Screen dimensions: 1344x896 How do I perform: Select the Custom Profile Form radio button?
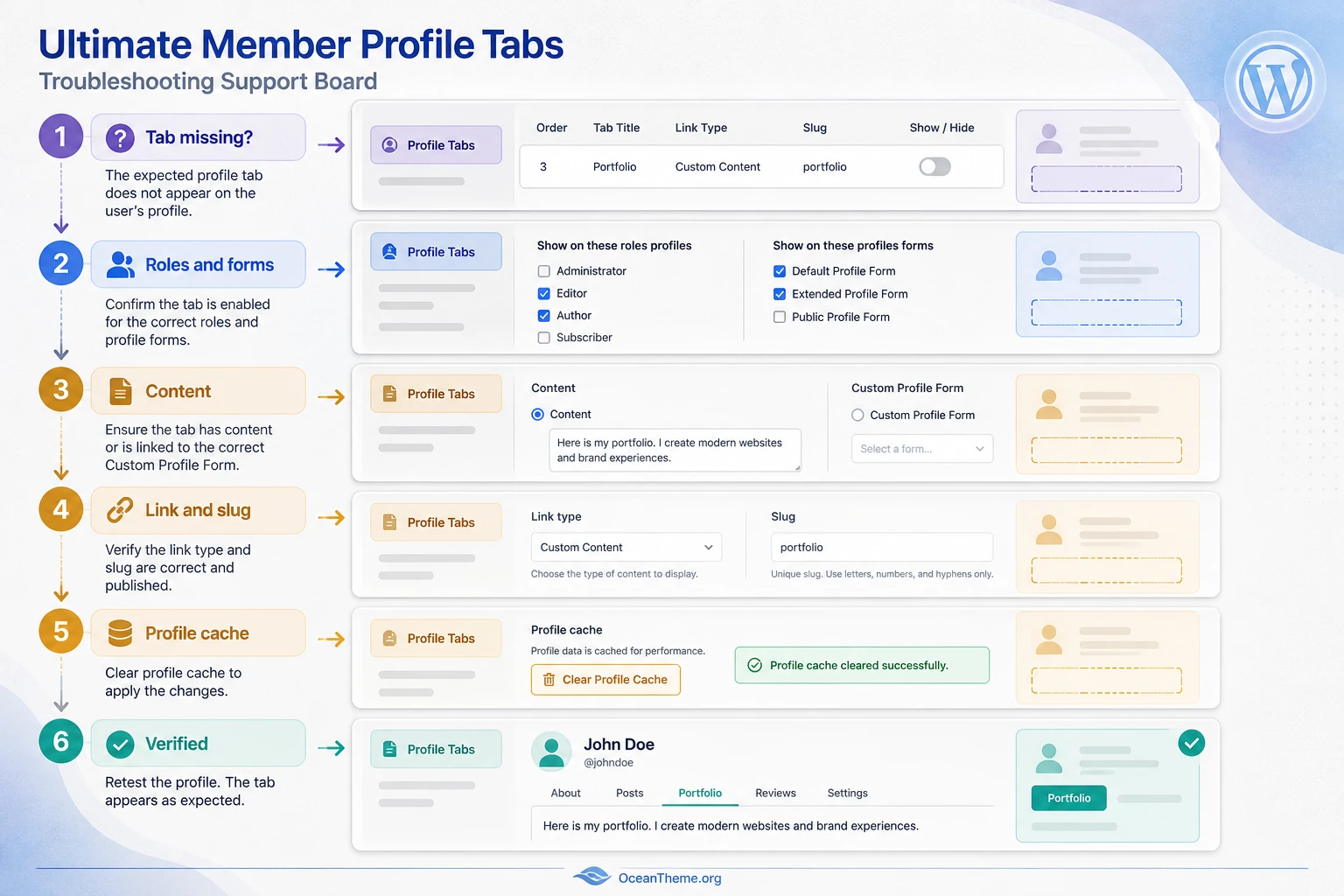click(857, 416)
